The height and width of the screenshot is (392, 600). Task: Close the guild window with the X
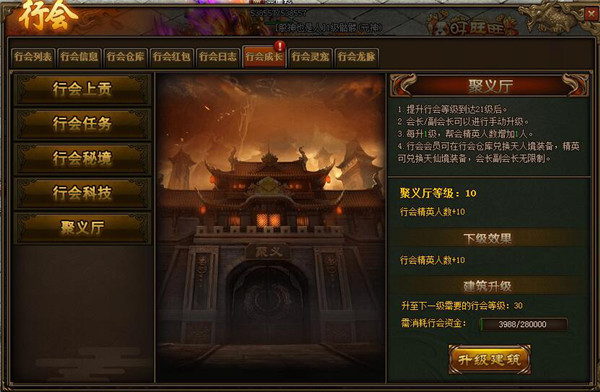click(591, 15)
